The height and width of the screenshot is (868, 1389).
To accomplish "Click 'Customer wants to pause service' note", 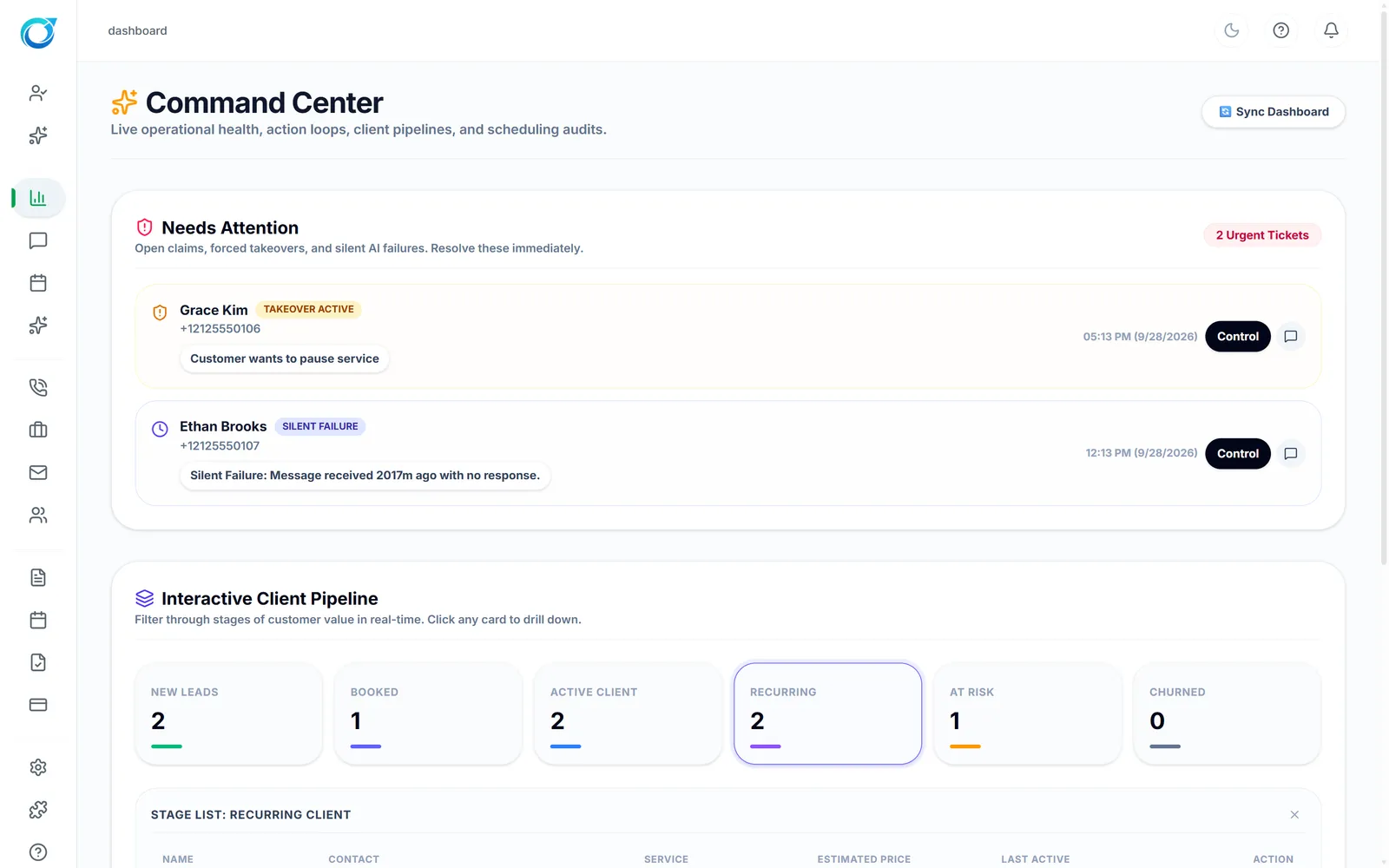I will pyautogui.click(x=285, y=358).
